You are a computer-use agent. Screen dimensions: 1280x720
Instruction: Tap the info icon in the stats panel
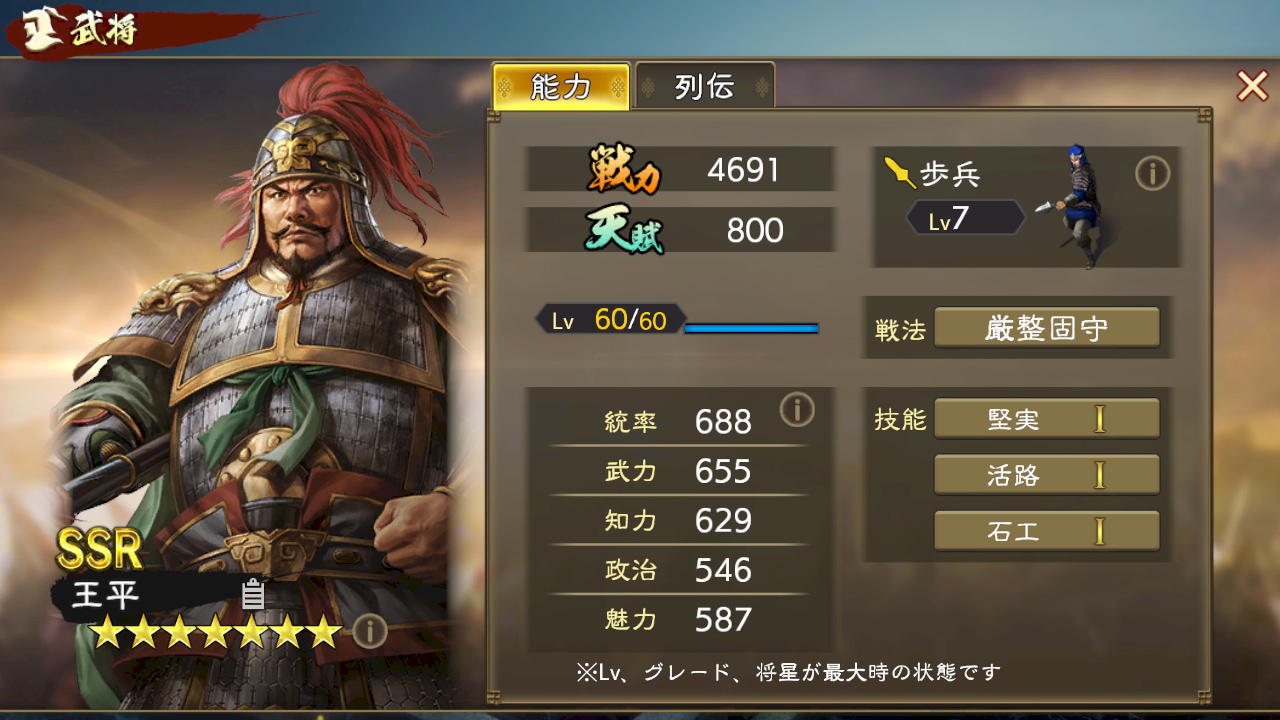[797, 409]
